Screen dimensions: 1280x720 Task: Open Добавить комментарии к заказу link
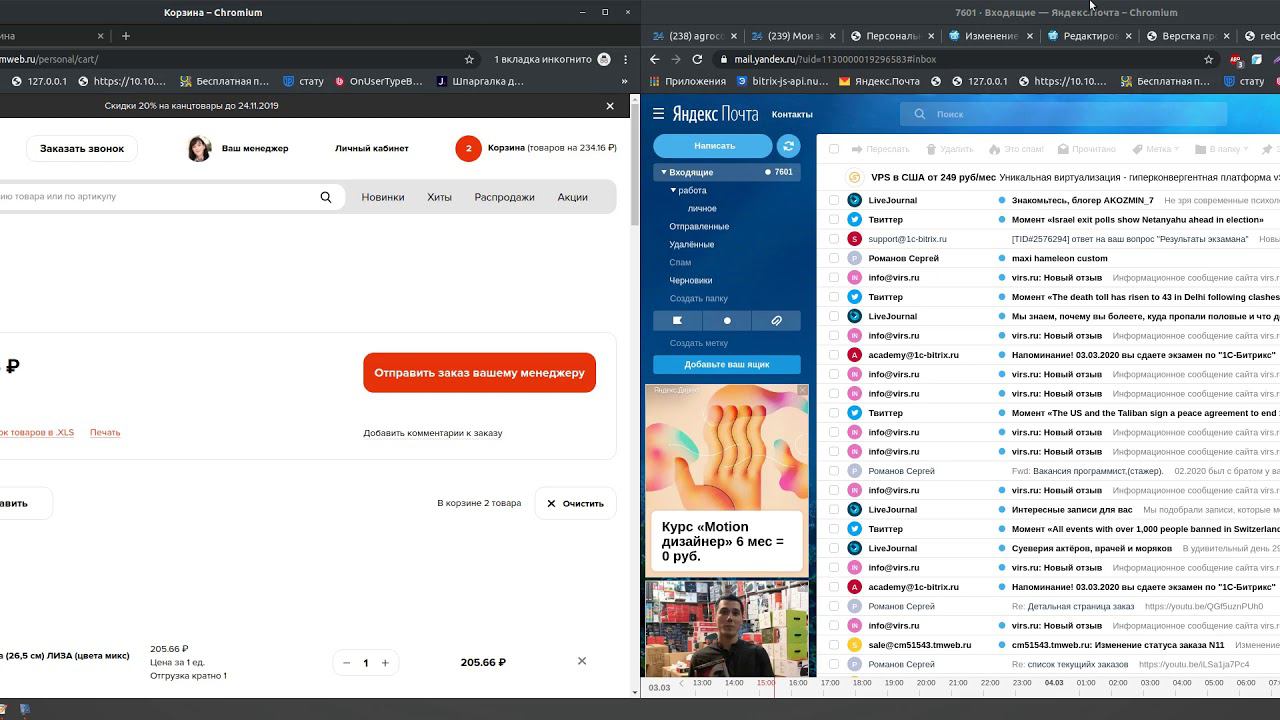coord(433,433)
